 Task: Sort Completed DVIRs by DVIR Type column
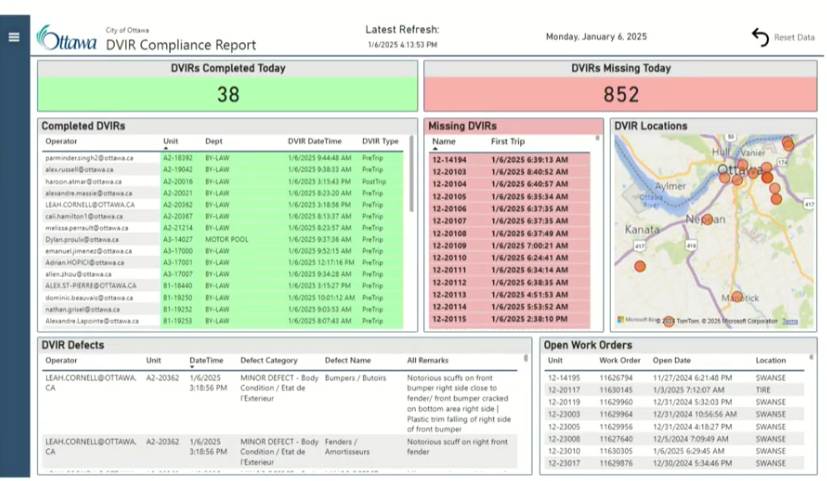point(380,141)
